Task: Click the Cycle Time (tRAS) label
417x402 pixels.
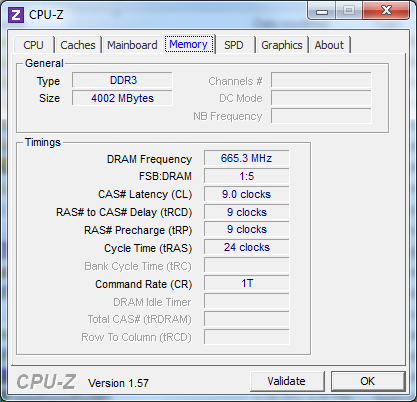Action: 148,248
